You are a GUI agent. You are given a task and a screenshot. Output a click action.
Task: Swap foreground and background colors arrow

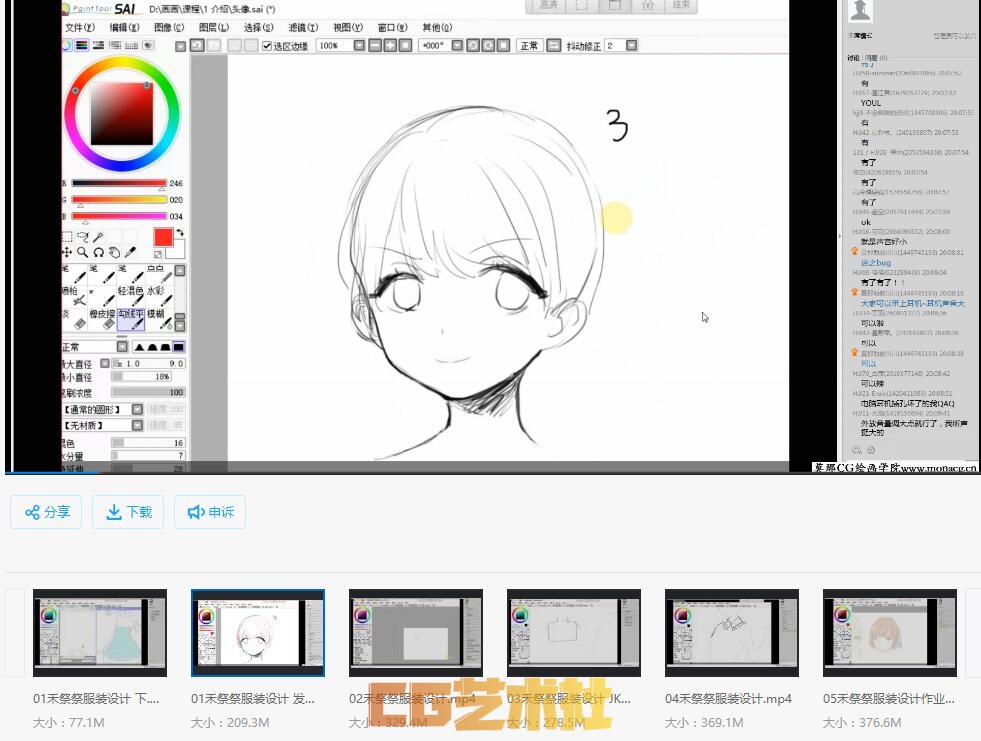180,233
